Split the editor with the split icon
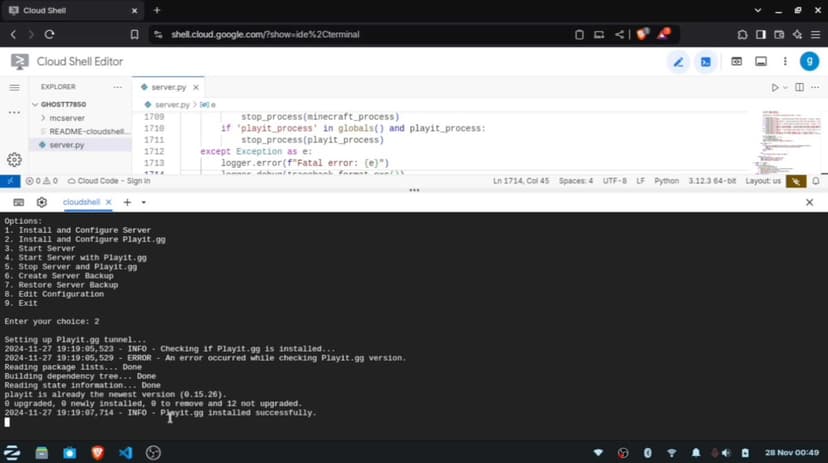828x463 pixels. [x=798, y=88]
